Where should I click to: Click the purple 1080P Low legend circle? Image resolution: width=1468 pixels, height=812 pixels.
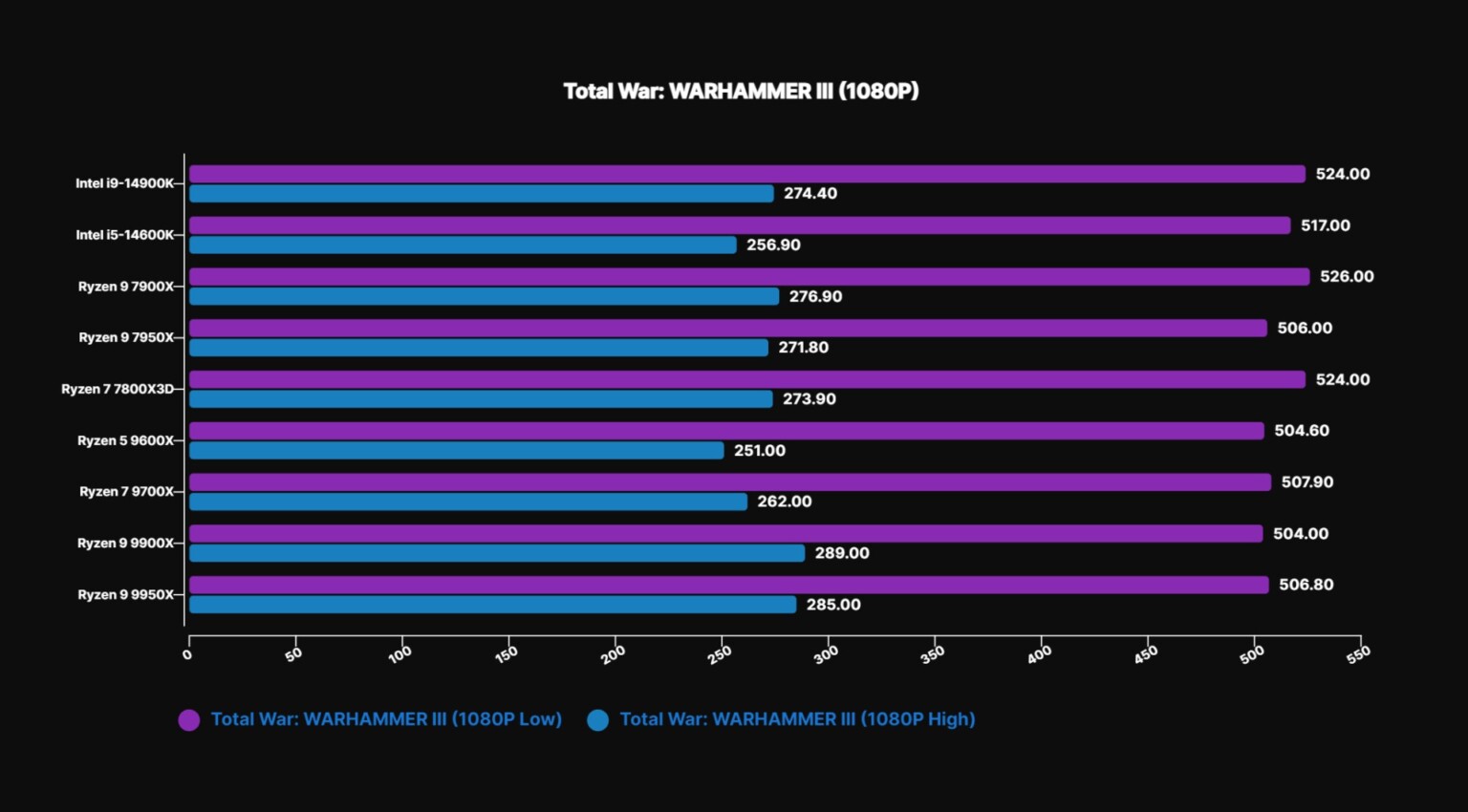pyautogui.click(x=189, y=720)
